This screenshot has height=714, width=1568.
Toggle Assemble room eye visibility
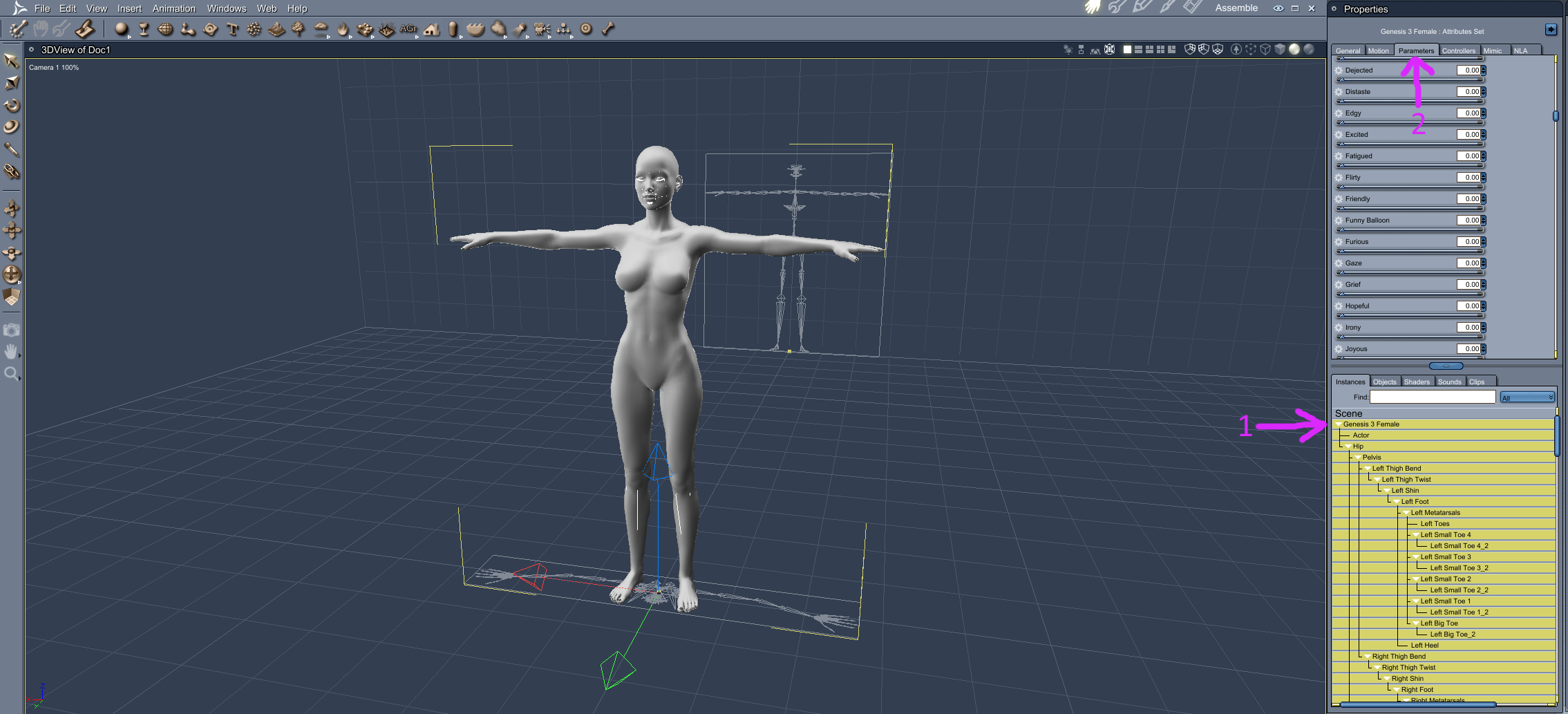[x=1278, y=8]
